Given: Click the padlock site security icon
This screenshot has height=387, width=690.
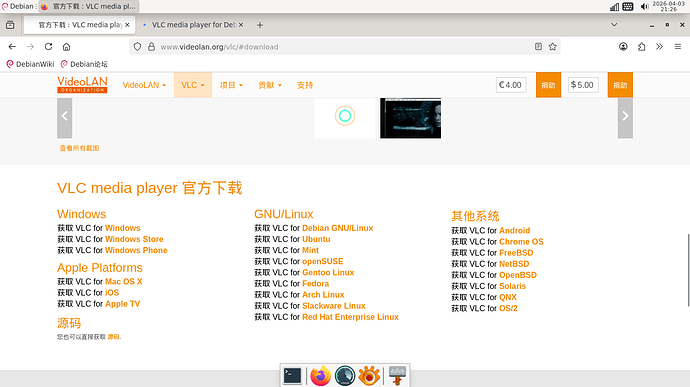Looking at the screenshot, I should (x=151, y=47).
